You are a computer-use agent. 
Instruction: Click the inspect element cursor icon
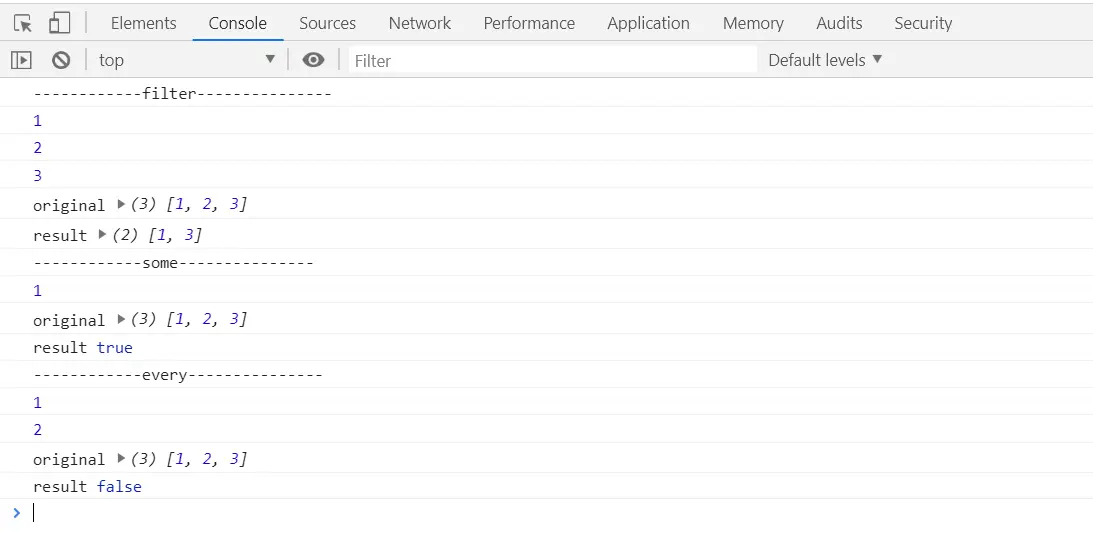click(x=23, y=23)
